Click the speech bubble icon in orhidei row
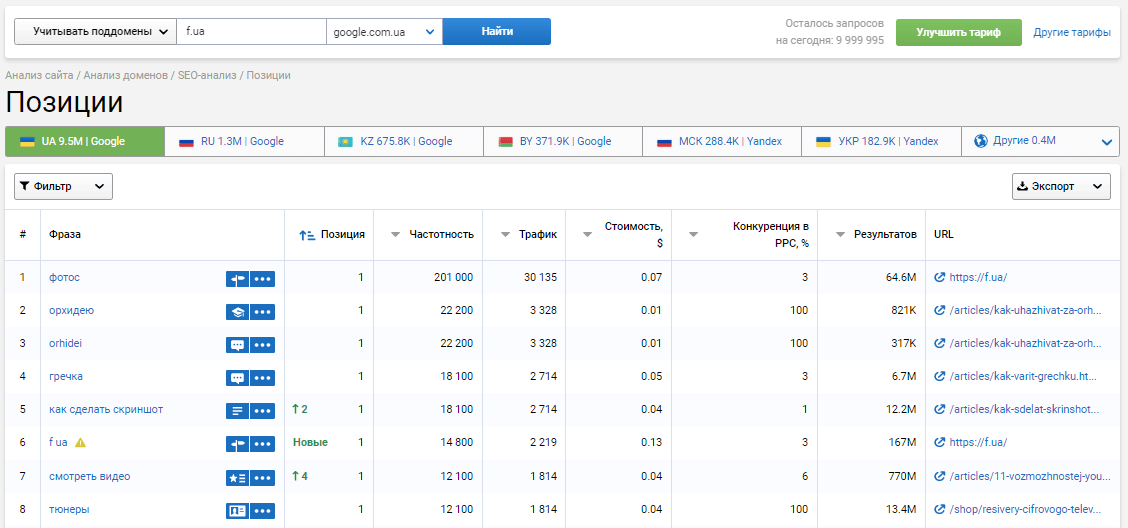This screenshot has height=528, width=1128. [237, 345]
